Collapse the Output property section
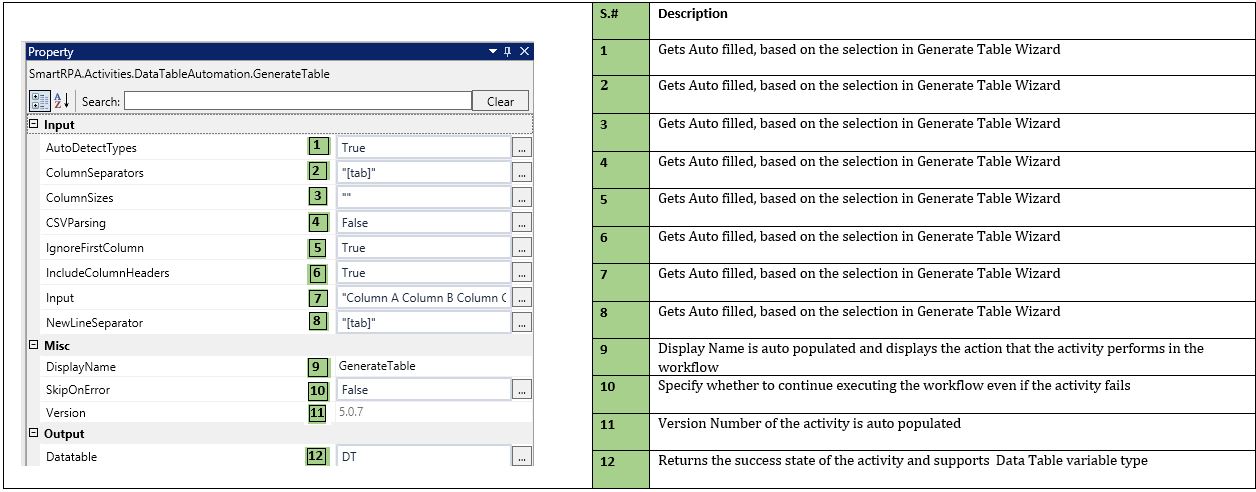The height and width of the screenshot is (492, 1256). [34, 434]
